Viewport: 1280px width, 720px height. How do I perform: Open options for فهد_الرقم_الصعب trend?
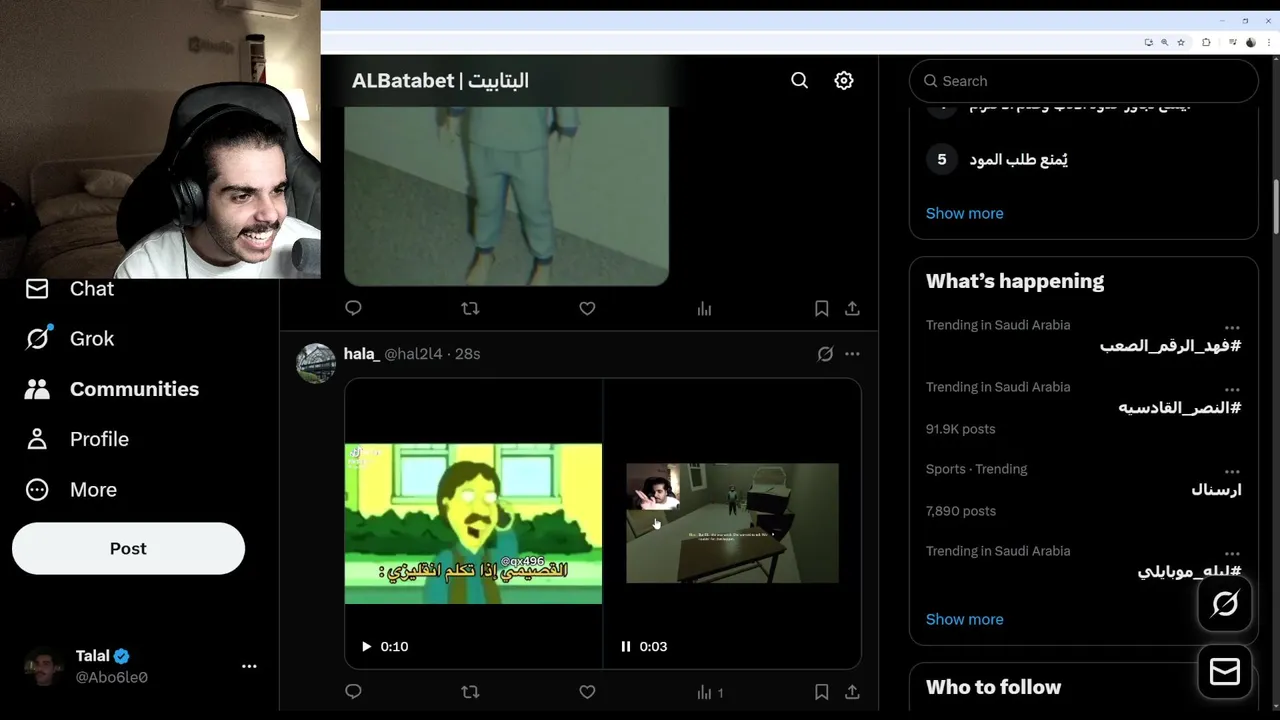pos(1232,328)
